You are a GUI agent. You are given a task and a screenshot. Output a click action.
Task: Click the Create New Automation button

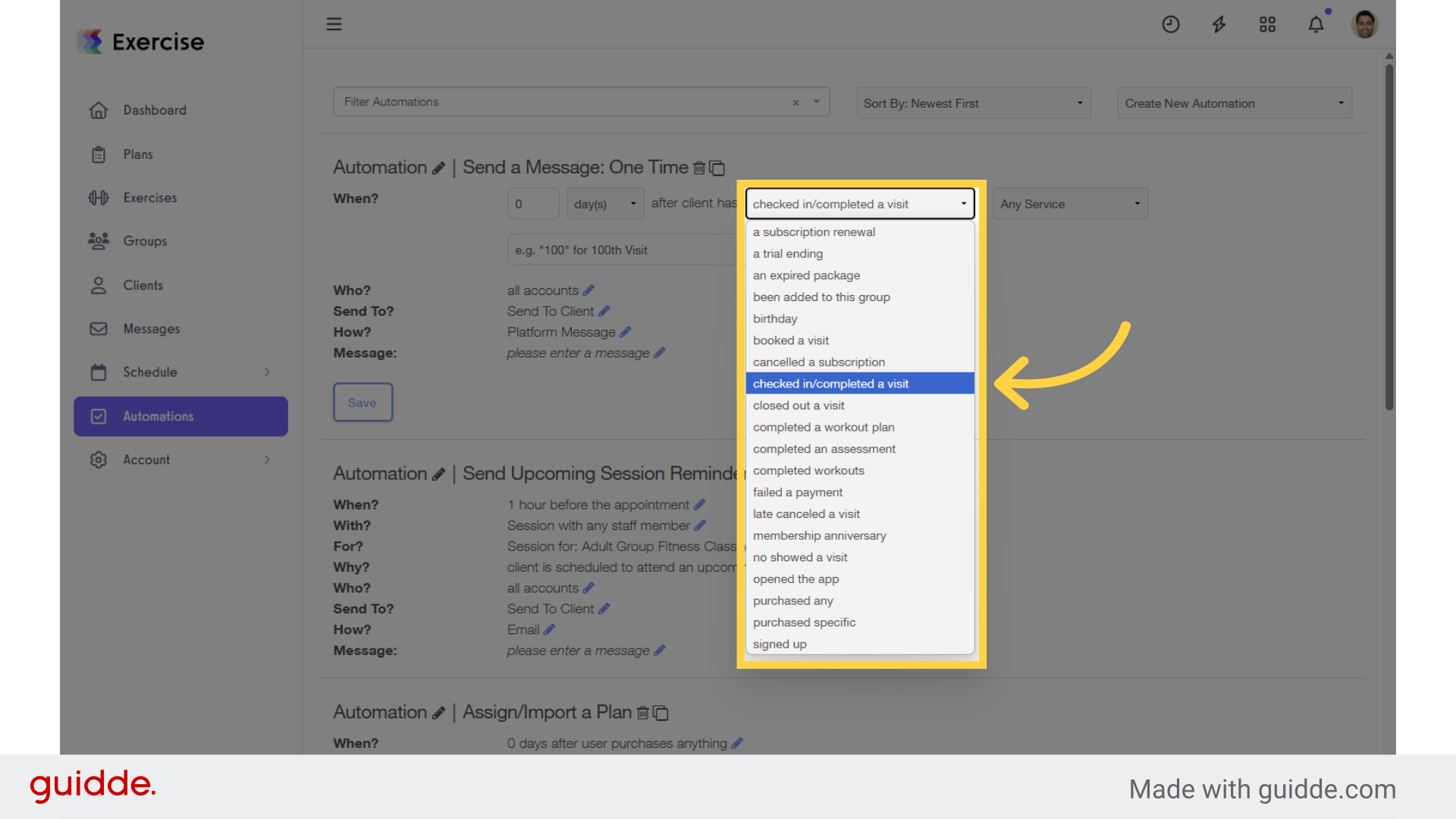pos(1234,102)
